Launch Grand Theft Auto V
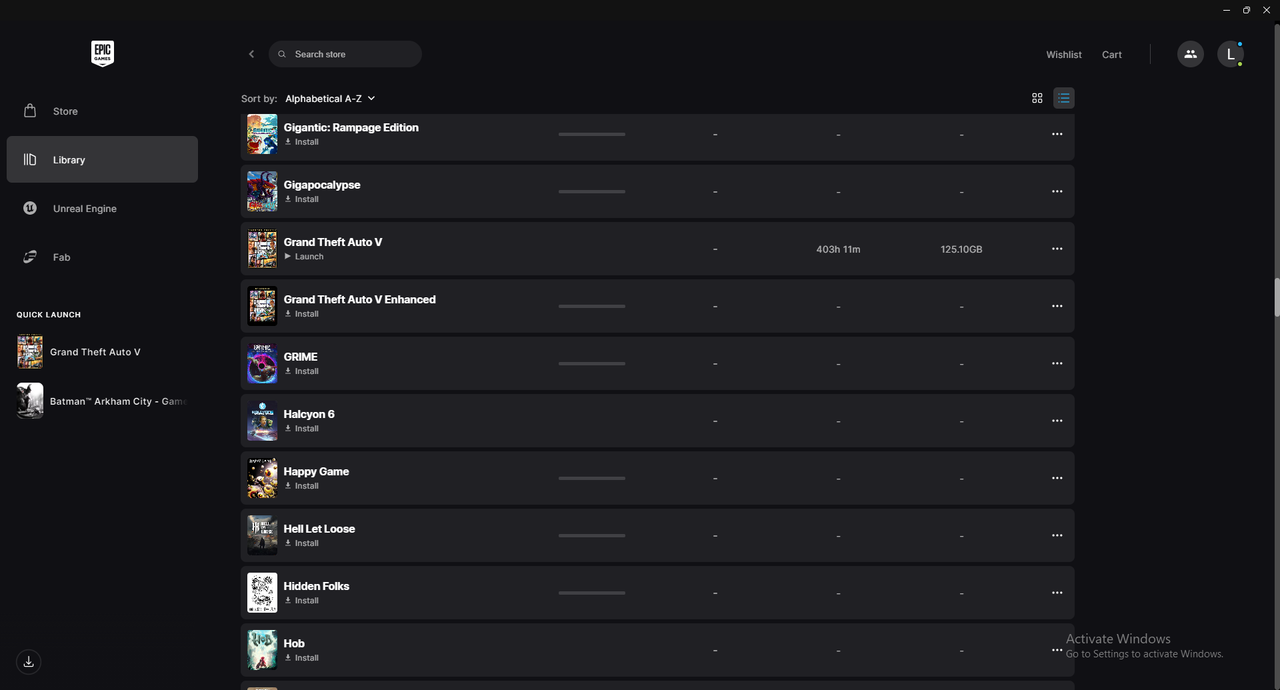Image resolution: width=1280 pixels, height=690 pixels. tap(304, 257)
